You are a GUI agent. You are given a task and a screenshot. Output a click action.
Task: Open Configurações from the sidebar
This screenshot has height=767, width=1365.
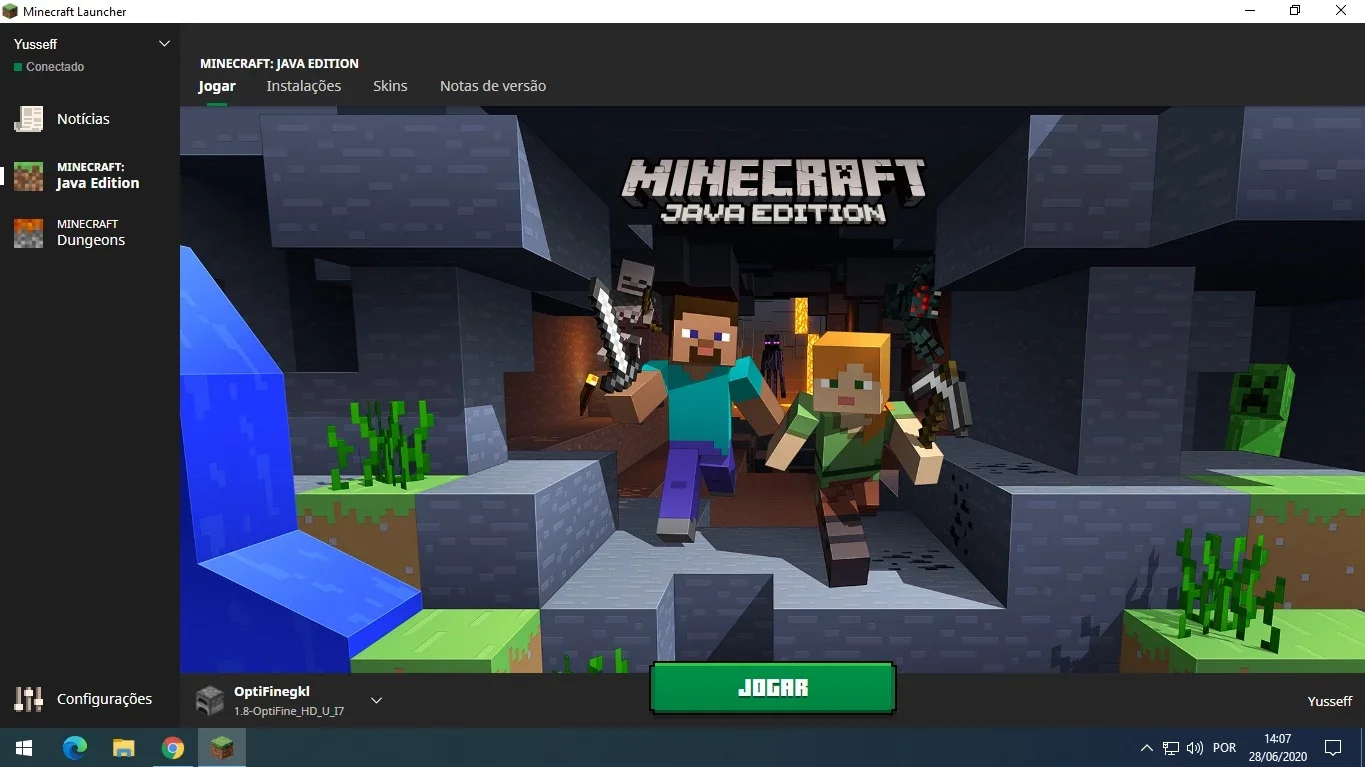click(x=84, y=699)
